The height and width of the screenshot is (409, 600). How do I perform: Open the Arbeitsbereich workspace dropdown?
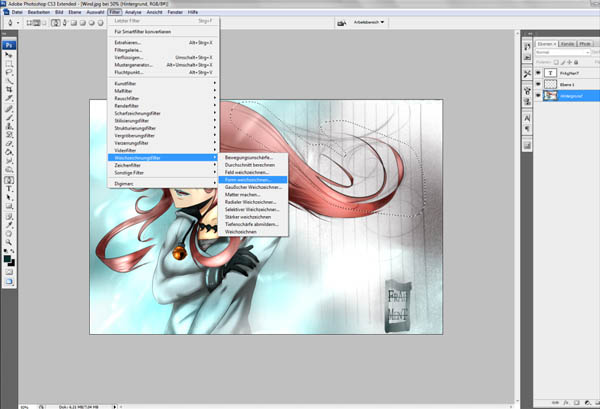(x=369, y=22)
